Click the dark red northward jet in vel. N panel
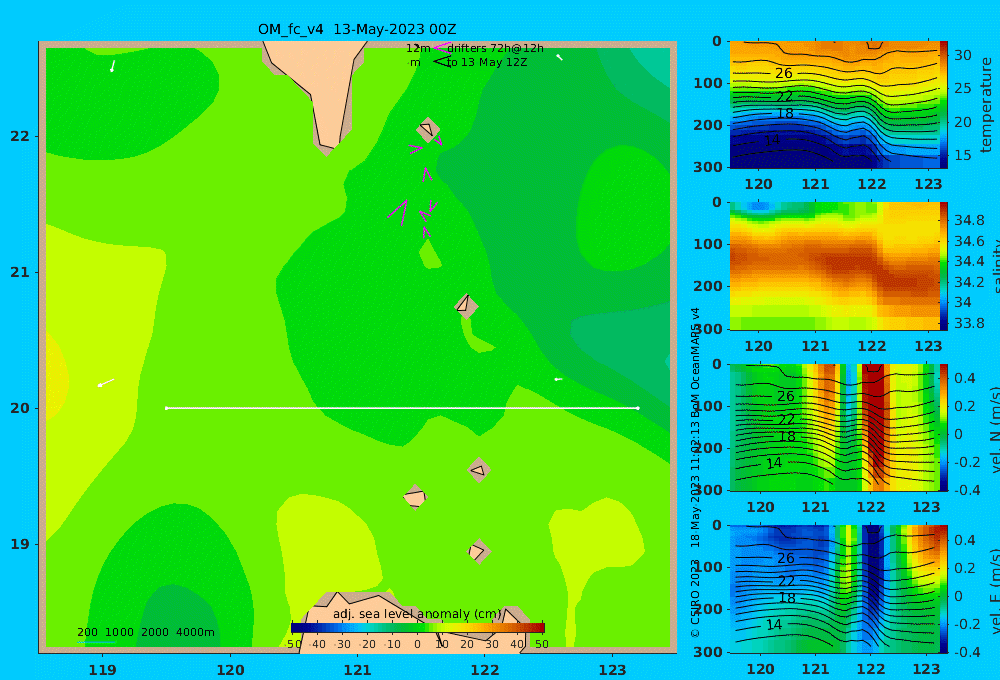The height and width of the screenshot is (680, 1000). point(874,421)
